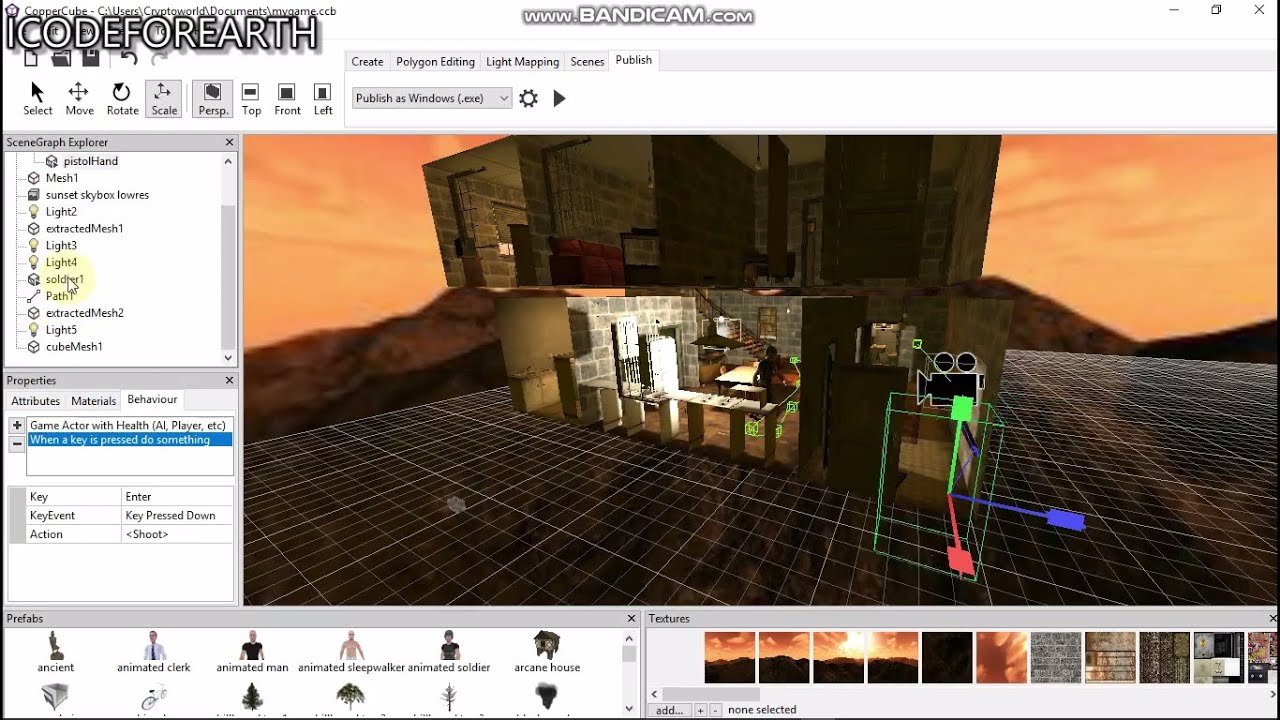Screen dimensions: 1280x720
Task: Close the SceneGraph Explorer panel
Action: pos(229,142)
